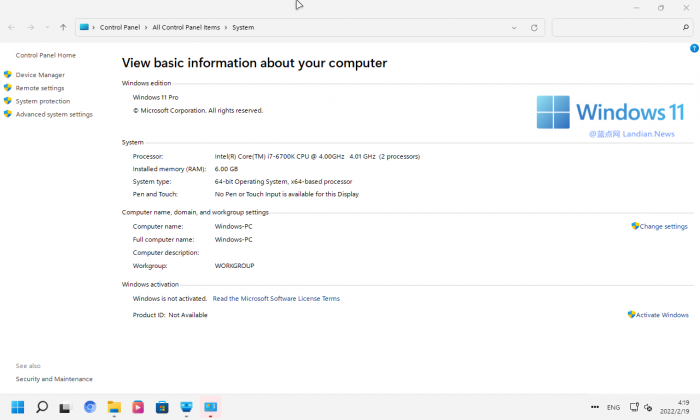Select the Control Panel breadcrumb
The image size is (700, 420).
[x=121, y=27]
